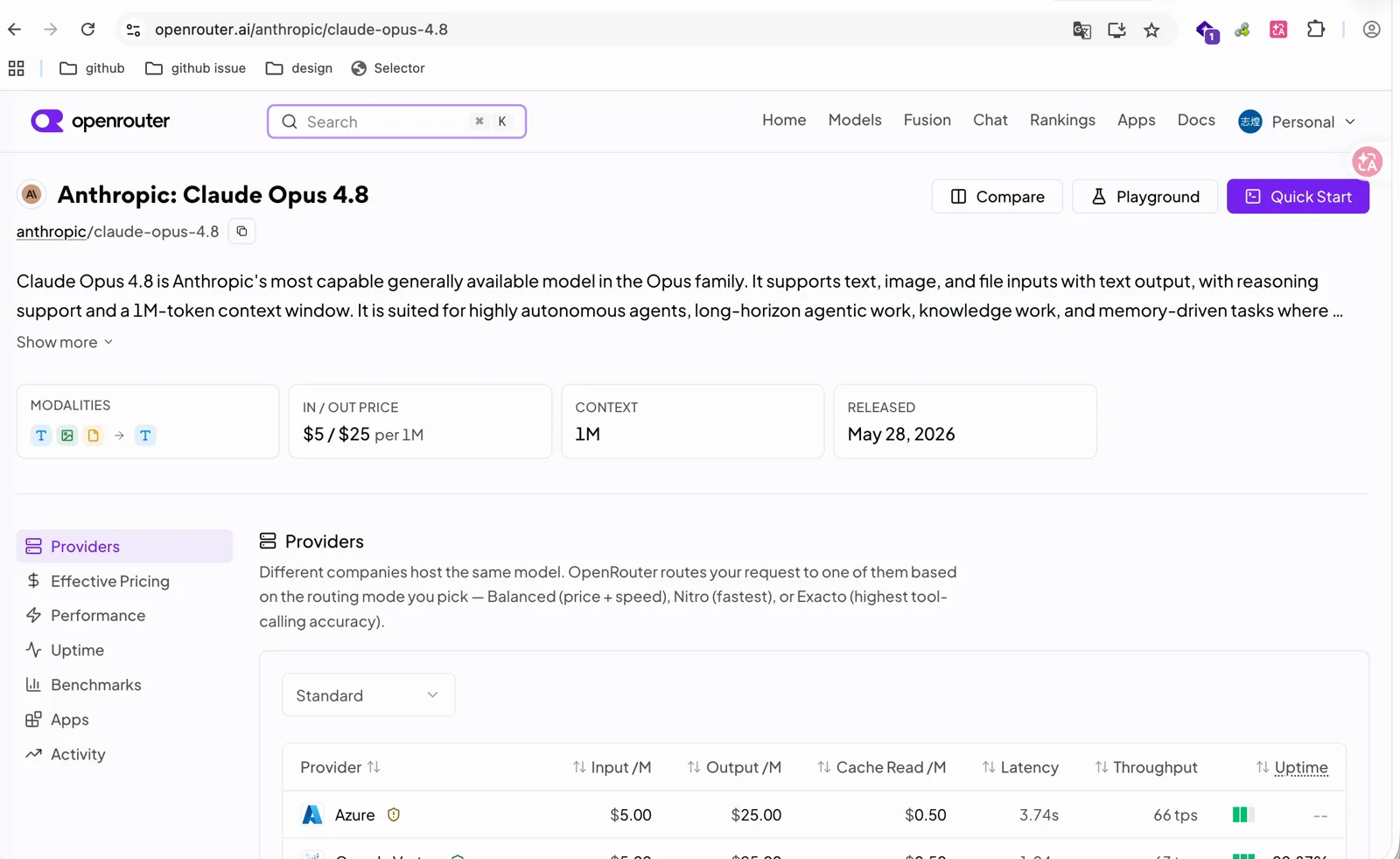Sort the table by Cache Read /M

[x=882, y=767]
